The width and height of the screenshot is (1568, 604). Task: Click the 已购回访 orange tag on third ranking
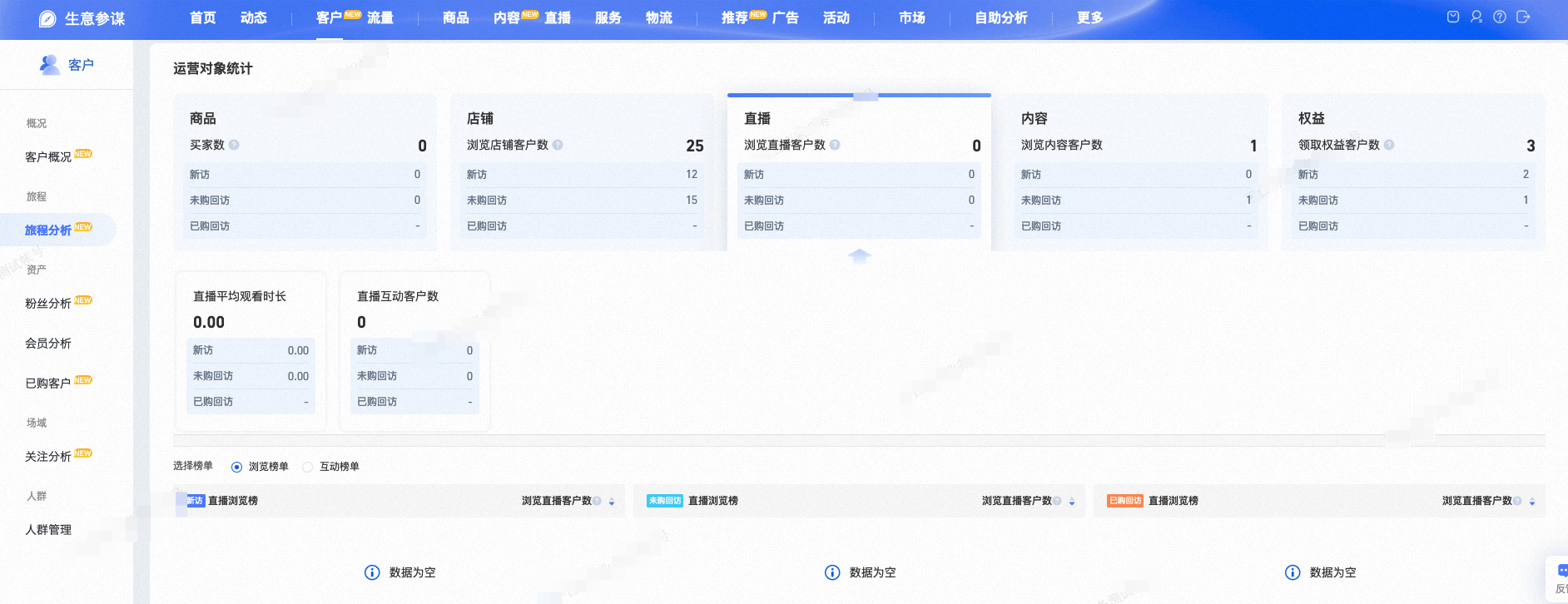pos(1125,501)
